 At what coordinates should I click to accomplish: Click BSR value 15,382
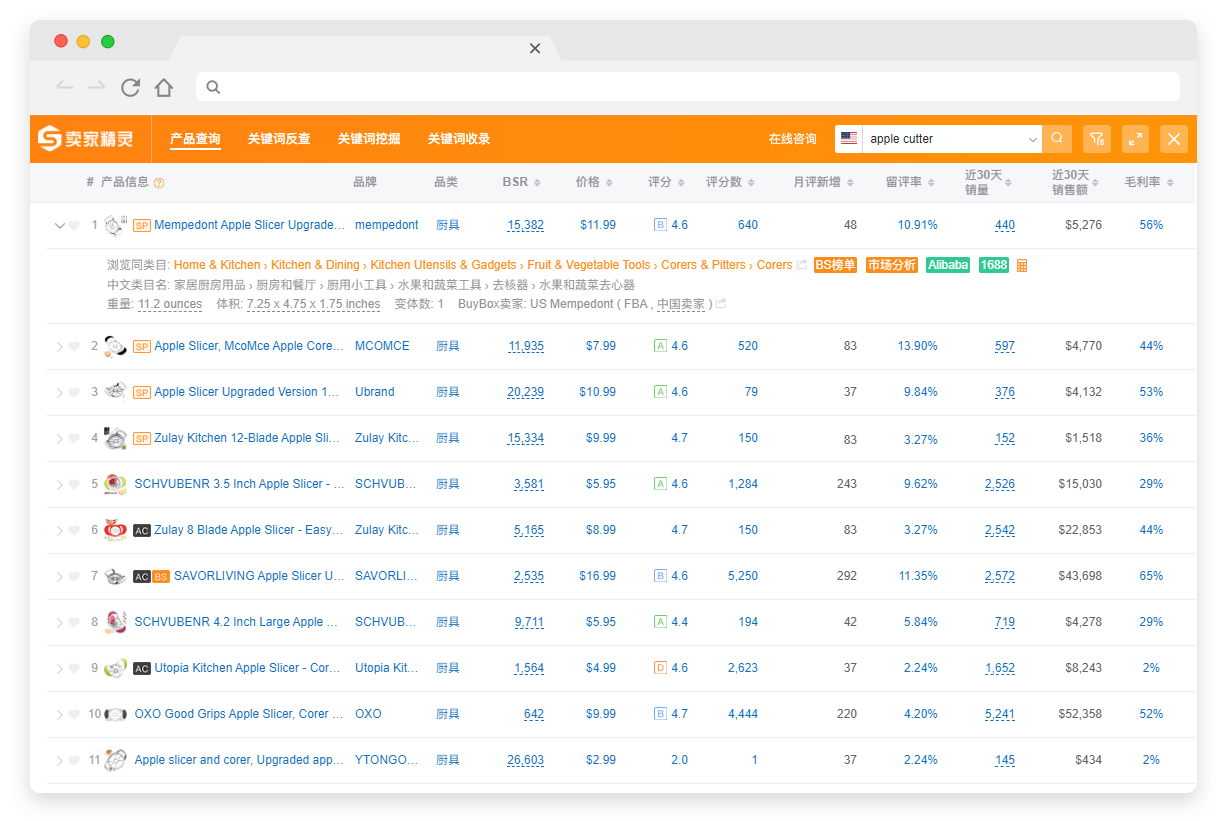pyautogui.click(x=526, y=225)
